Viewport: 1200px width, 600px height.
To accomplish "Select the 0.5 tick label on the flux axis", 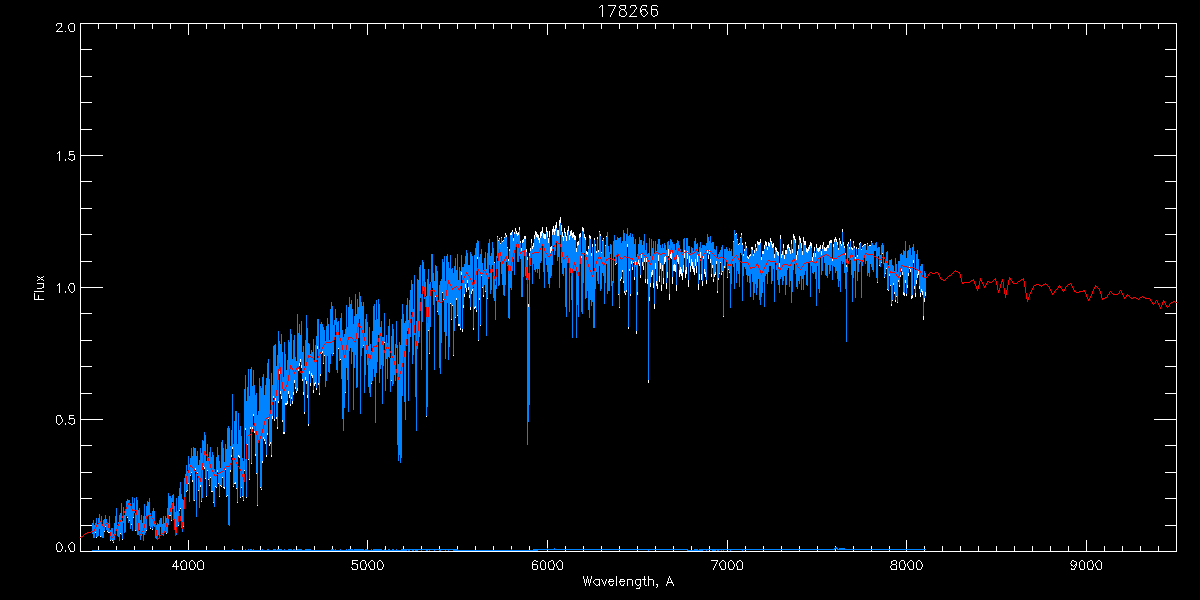I will (x=66, y=419).
